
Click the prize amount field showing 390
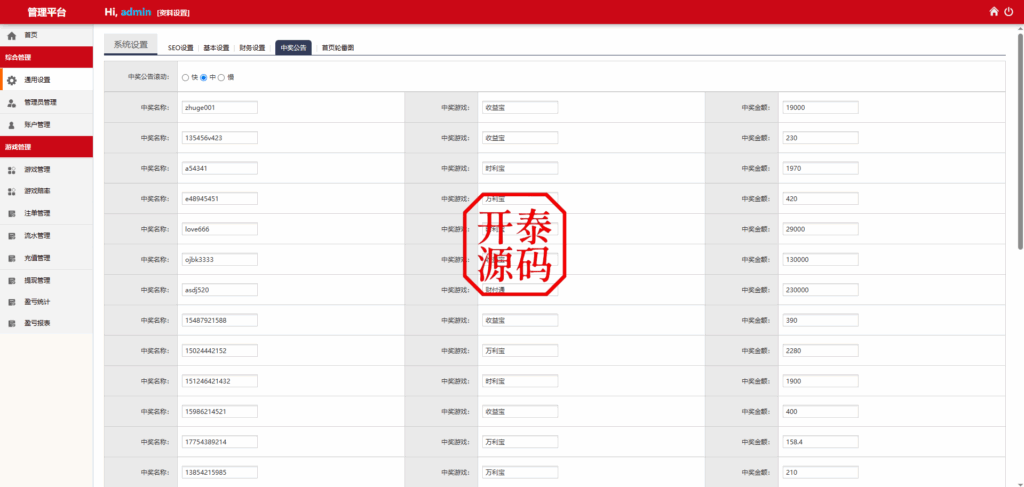(x=820, y=321)
